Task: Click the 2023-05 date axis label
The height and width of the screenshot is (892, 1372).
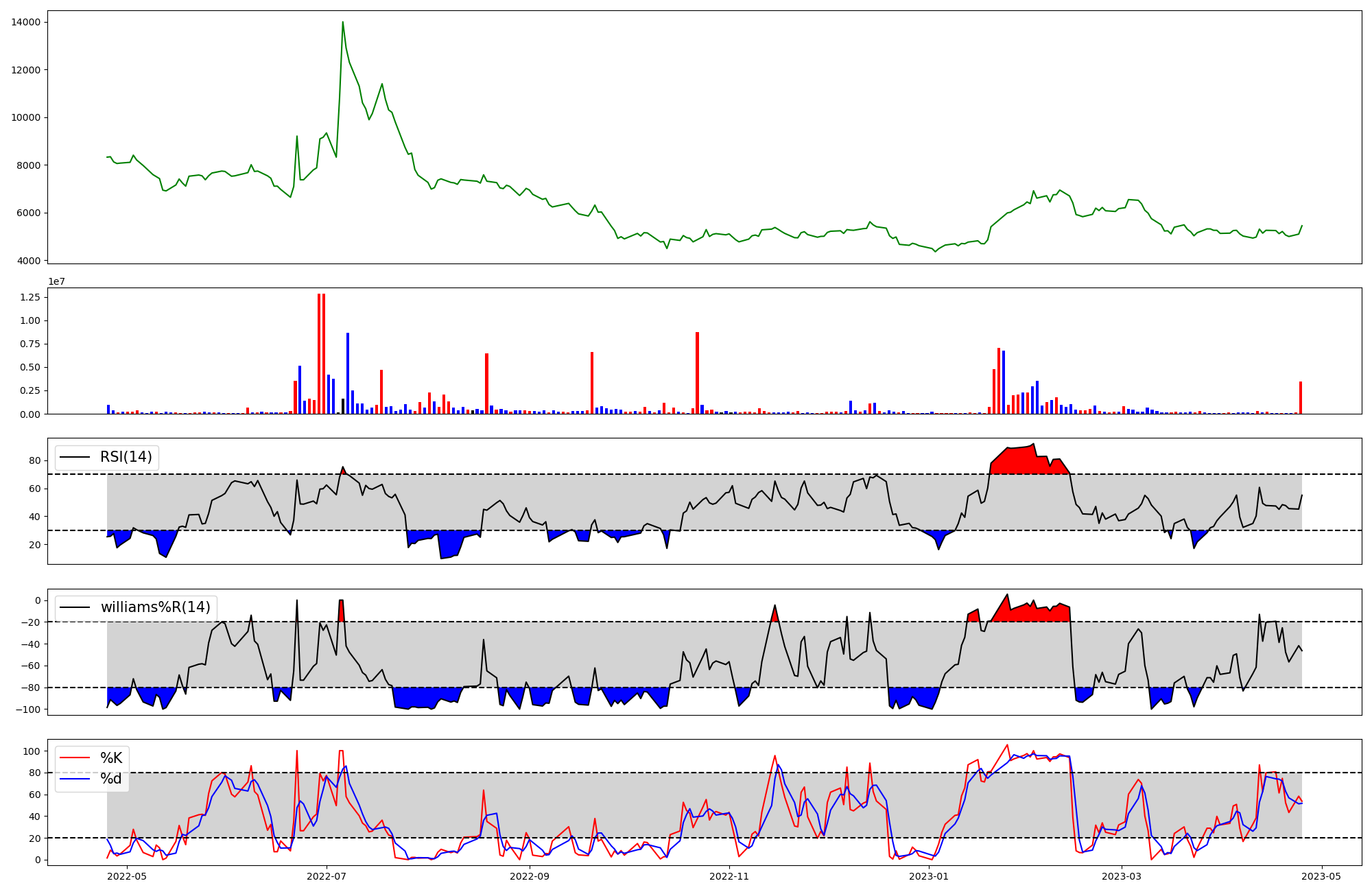Action: click(x=1321, y=876)
